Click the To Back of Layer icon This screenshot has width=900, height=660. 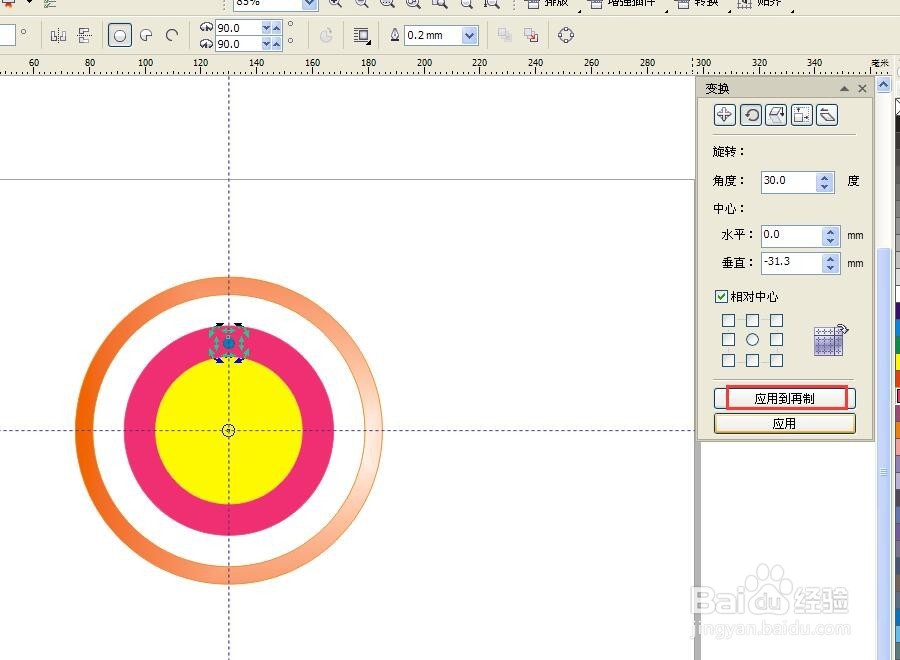pos(531,35)
